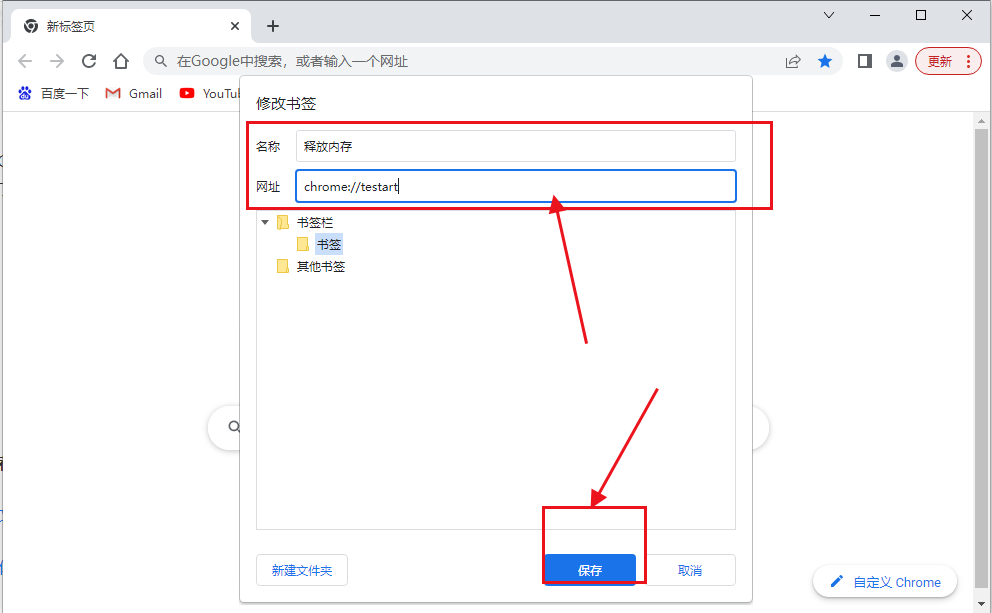Select the 书签 subfolder
Image resolution: width=992 pixels, height=613 pixels.
[319, 244]
